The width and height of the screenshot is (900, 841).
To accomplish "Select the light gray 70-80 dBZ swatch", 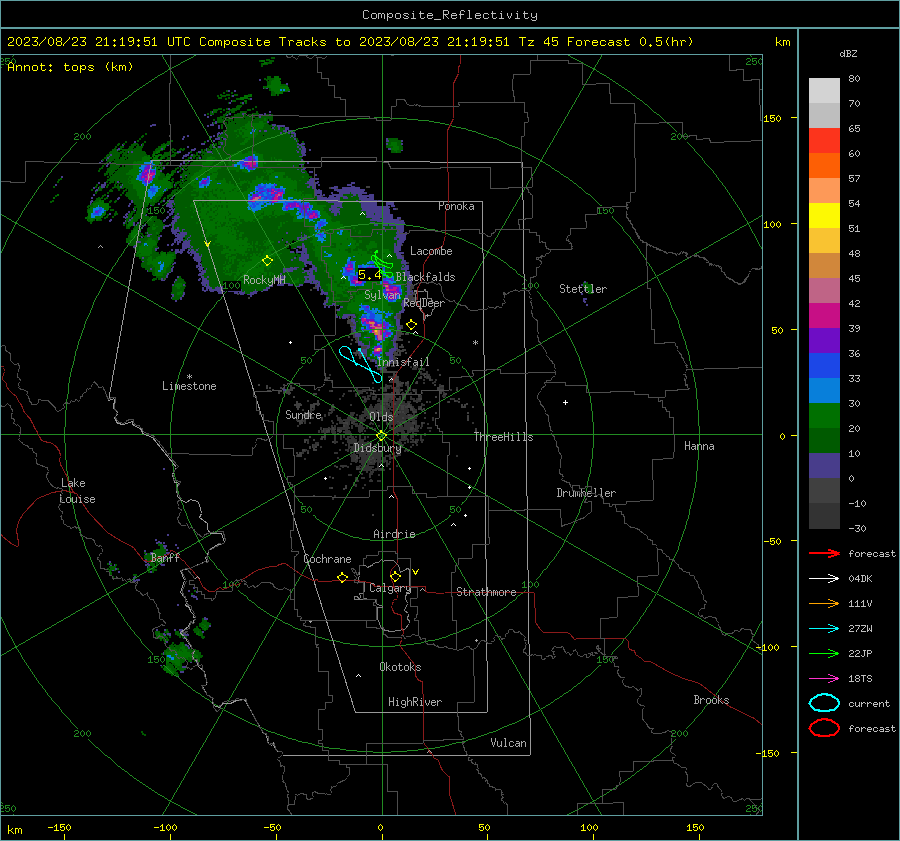I will (824, 91).
